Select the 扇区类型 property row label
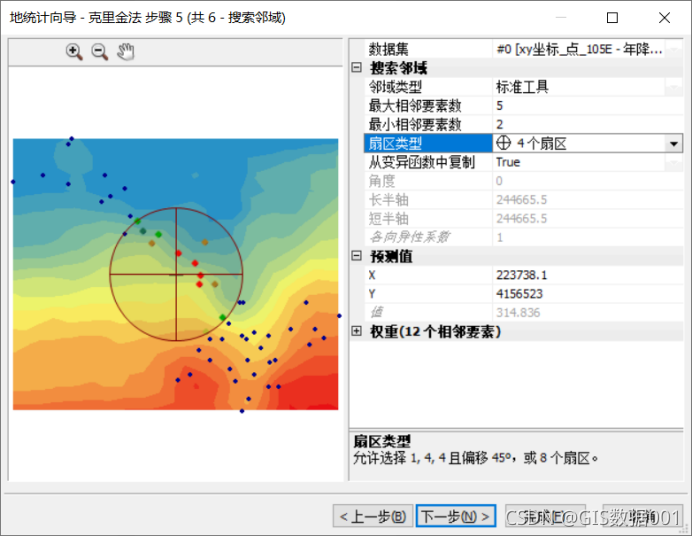The image size is (693, 536). click(x=428, y=144)
